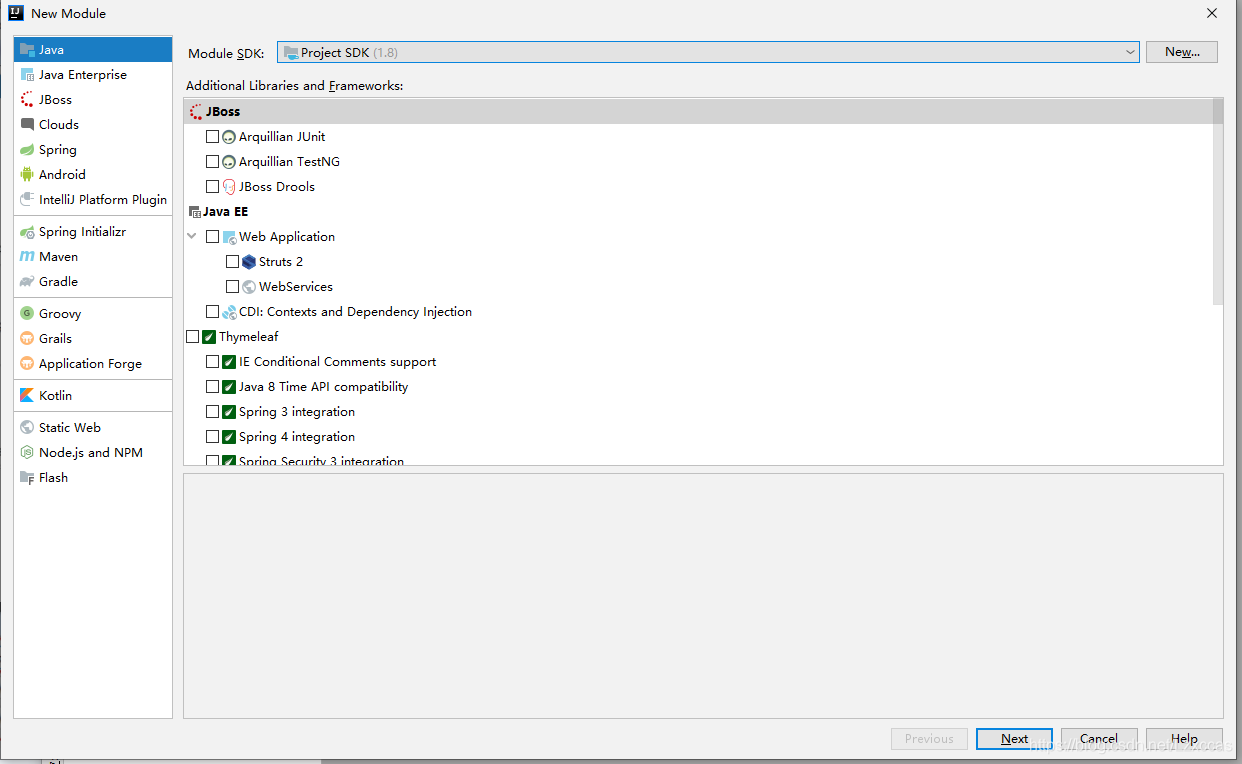Viewport: 1242px width, 764px height.
Task: Click the Struts 2 icon
Action: pos(249,261)
